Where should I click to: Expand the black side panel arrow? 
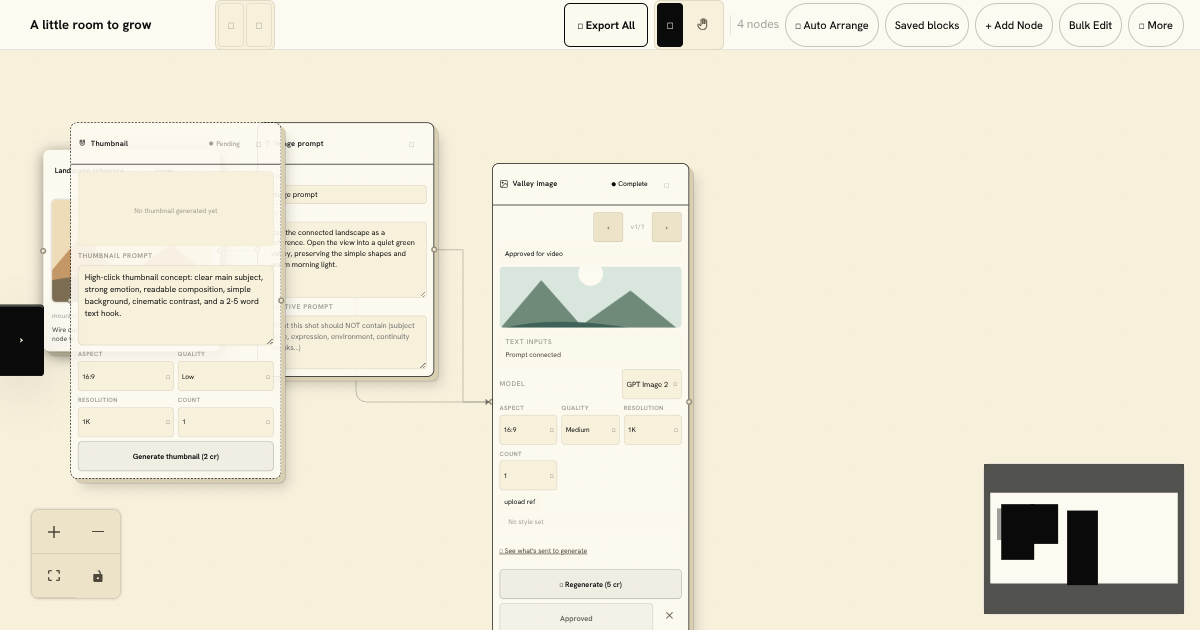pos(22,340)
